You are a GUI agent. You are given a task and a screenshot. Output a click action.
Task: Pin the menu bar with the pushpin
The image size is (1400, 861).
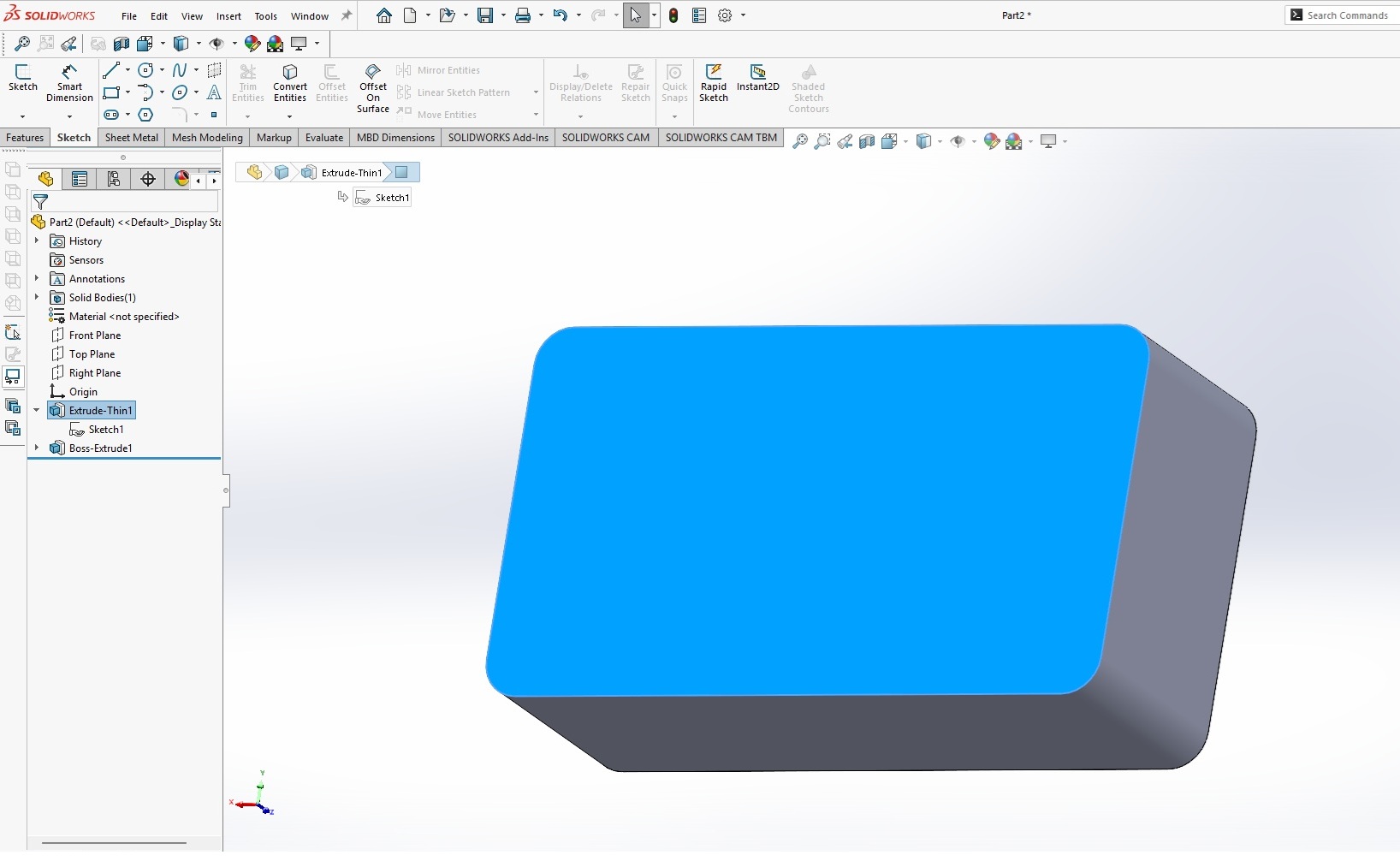coord(347,15)
